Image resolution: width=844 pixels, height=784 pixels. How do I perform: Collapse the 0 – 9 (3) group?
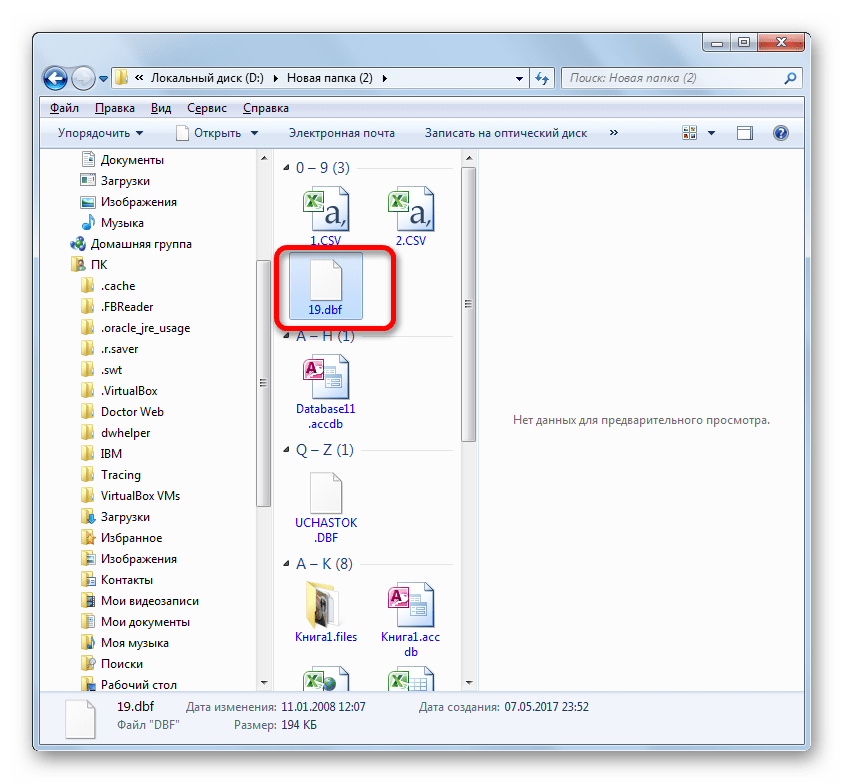[x=286, y=168]
